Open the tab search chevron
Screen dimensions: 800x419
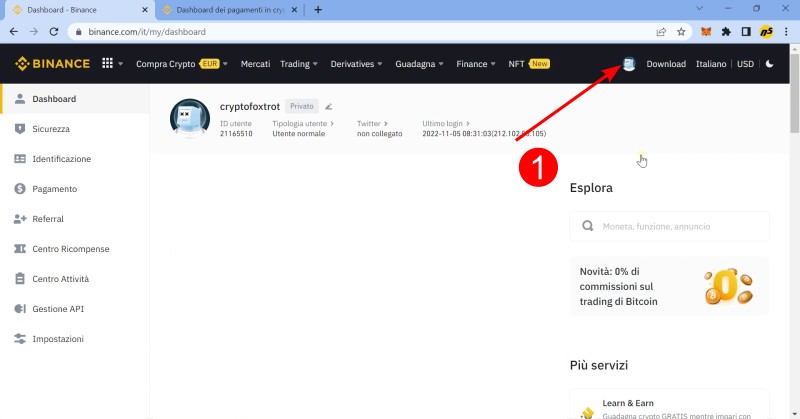pyautogui.click(x=699, y=9)
